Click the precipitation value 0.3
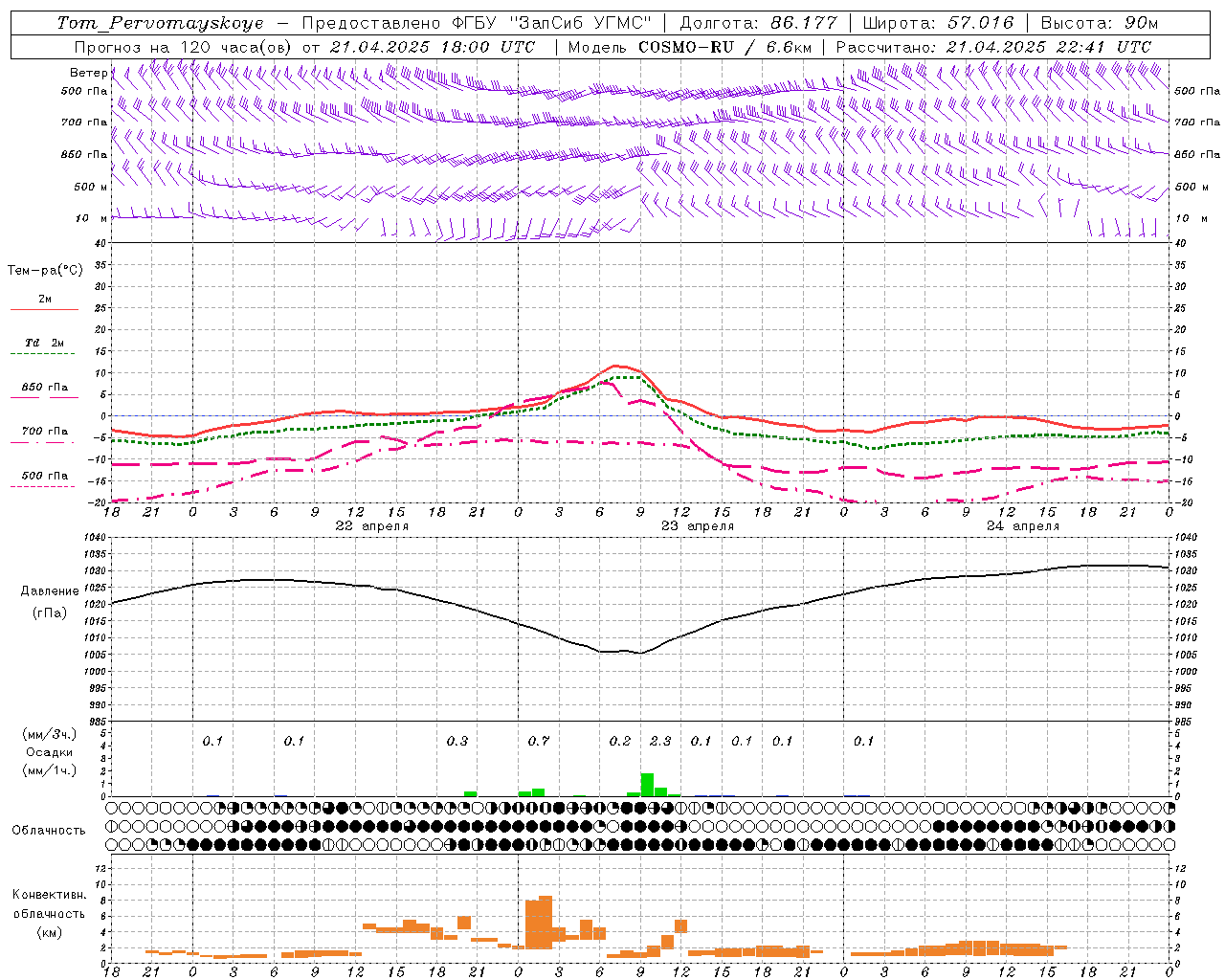The height and width of the screenshot is (980, 1225). 457,741
